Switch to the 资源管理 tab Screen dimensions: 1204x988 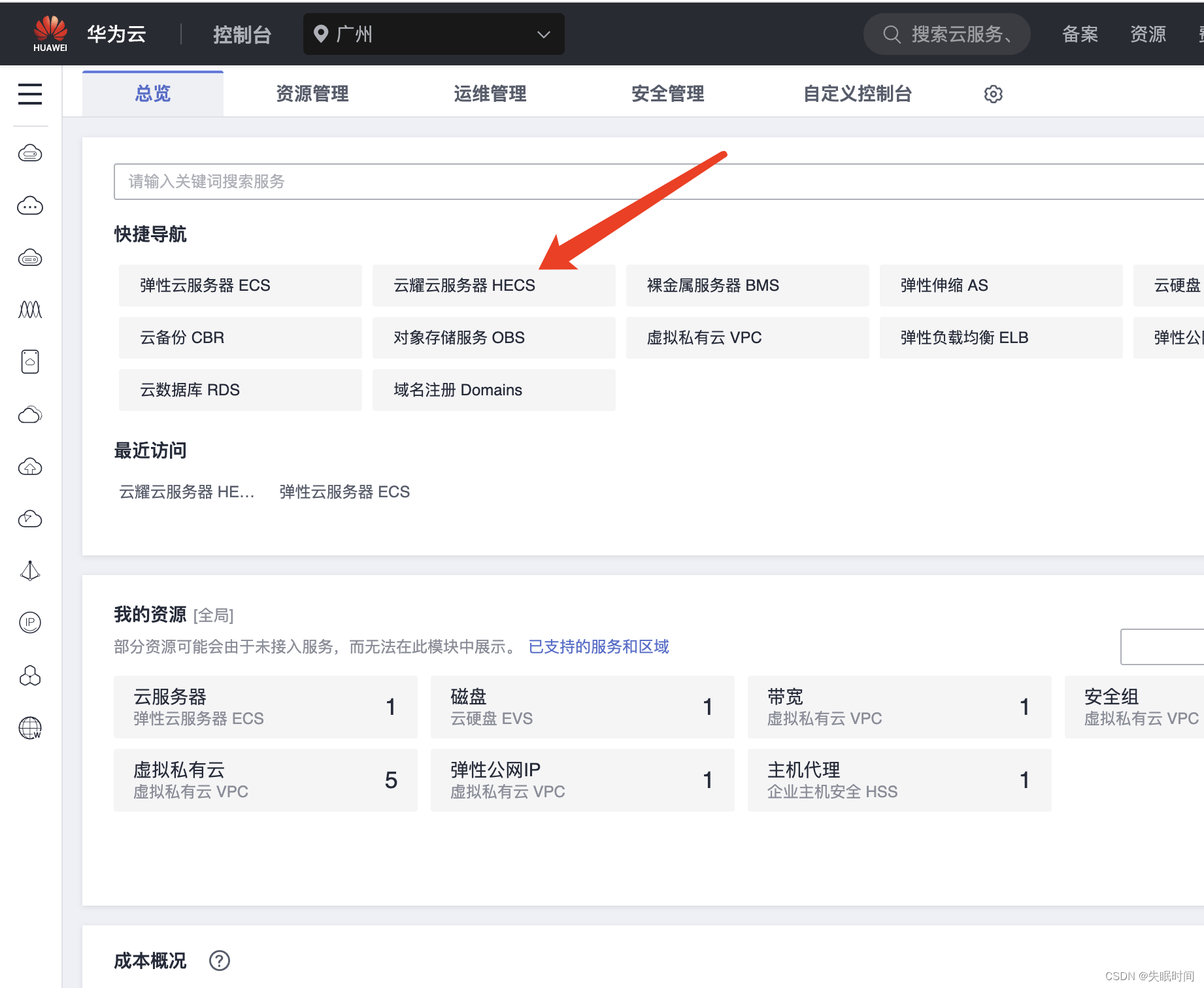[x=312, y=94]
